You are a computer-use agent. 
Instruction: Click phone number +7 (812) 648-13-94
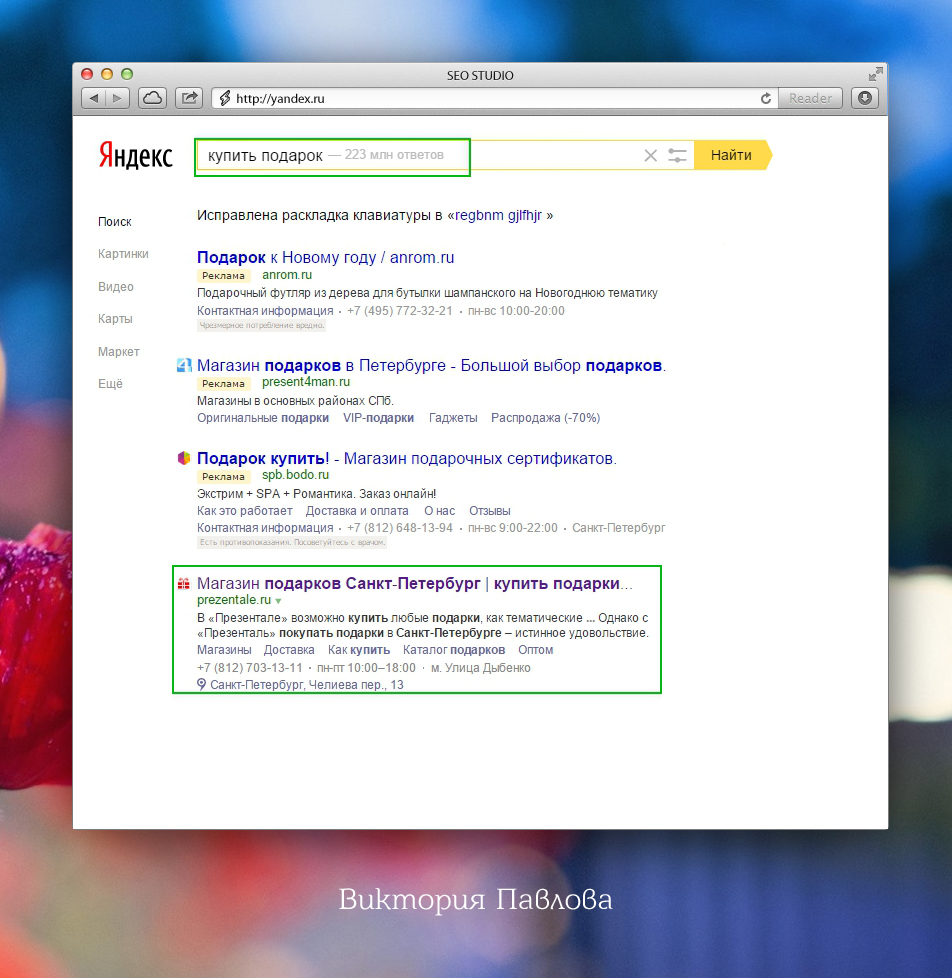click(399, 528)
